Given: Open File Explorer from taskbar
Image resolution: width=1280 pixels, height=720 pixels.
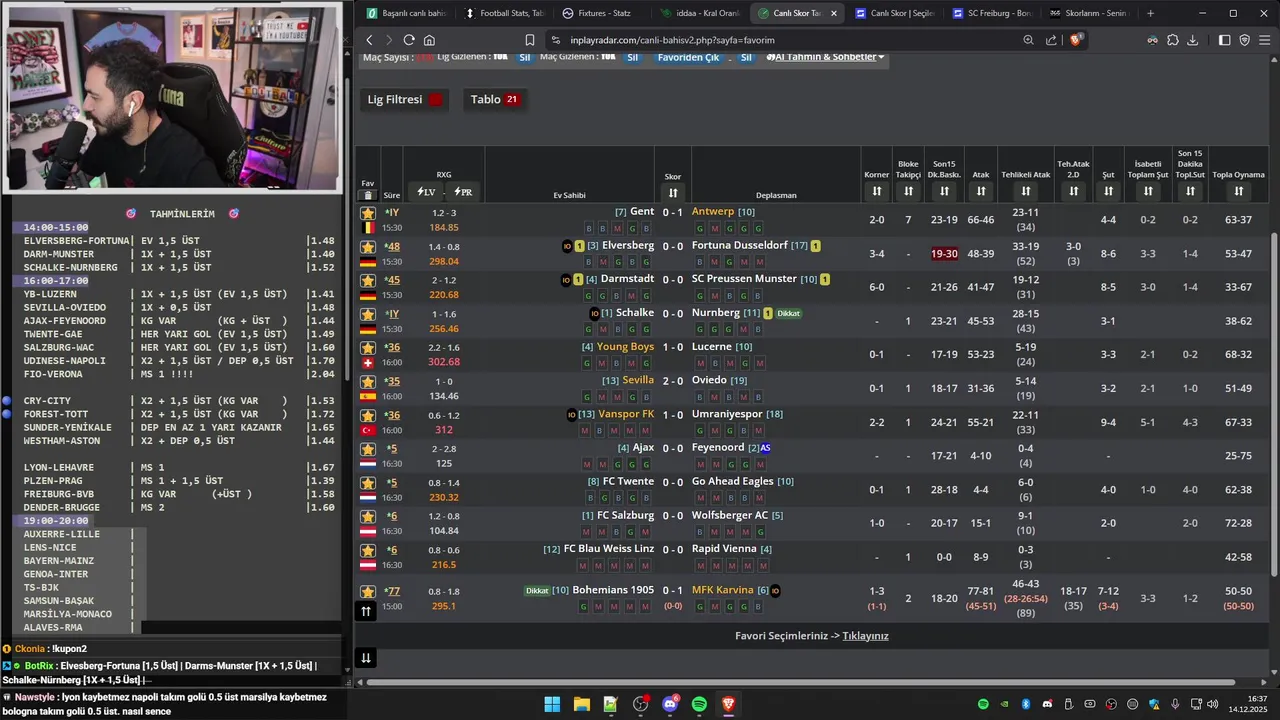Looking at the screenshot, I should [x=581, y=704].
